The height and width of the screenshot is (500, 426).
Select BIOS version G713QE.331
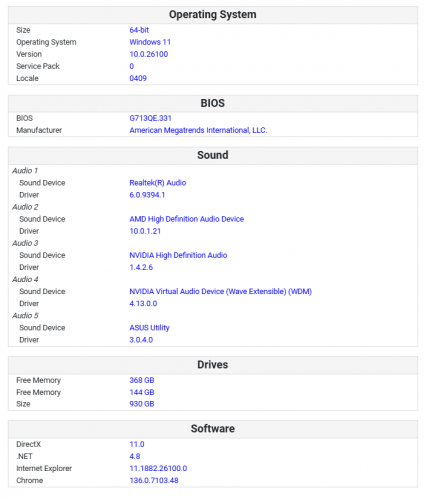coord(150,118)
